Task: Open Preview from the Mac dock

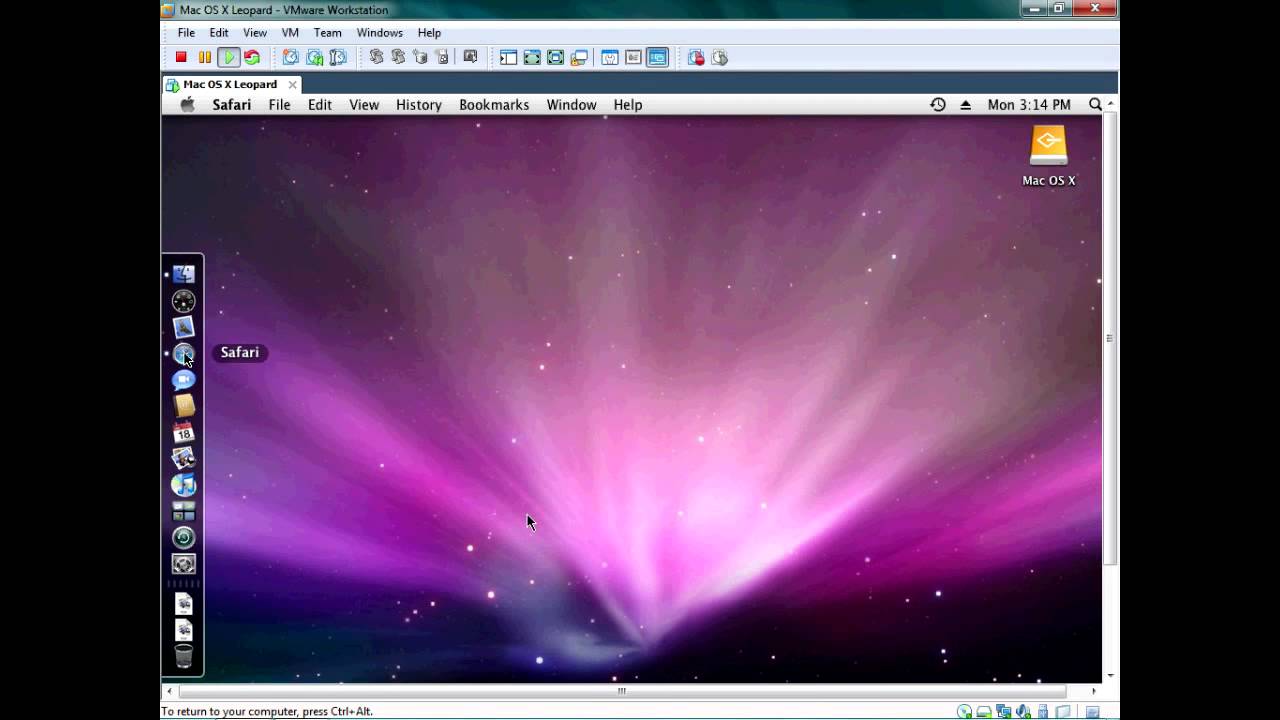Action: (x=183, y=458)
